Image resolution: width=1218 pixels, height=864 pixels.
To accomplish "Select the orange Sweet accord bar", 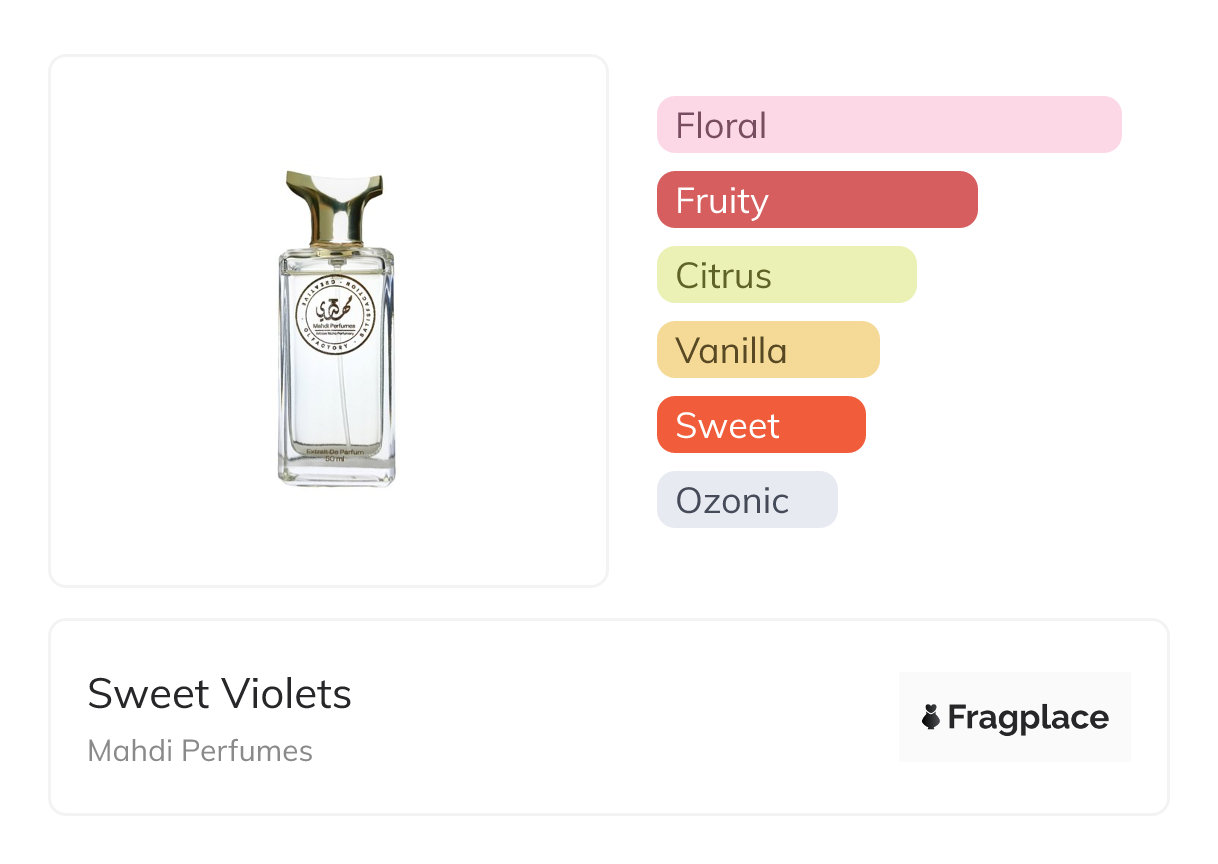I will 761,425.
